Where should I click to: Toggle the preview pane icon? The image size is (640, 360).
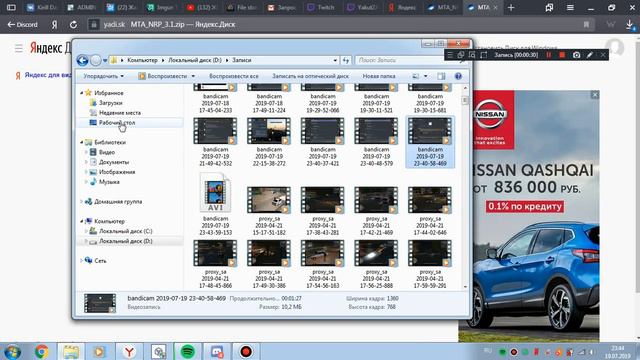pyautogui.click(x=441, y=76)
